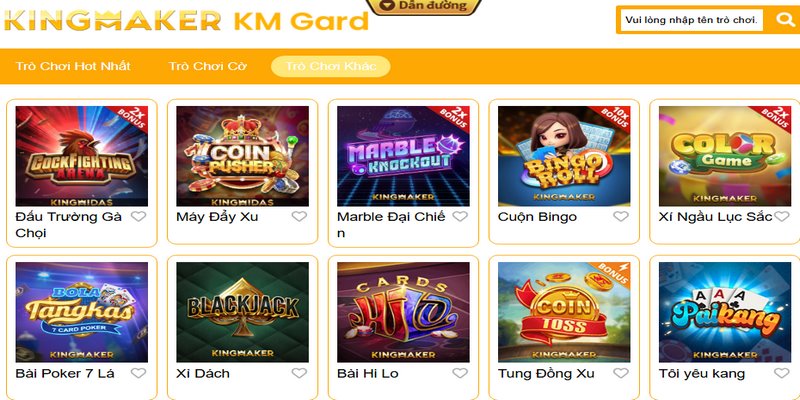Toggle heart on Máy Đẩy Xu
Image resolution: width=800 pixels, height=400 pixels.
(x=299, y=216)
